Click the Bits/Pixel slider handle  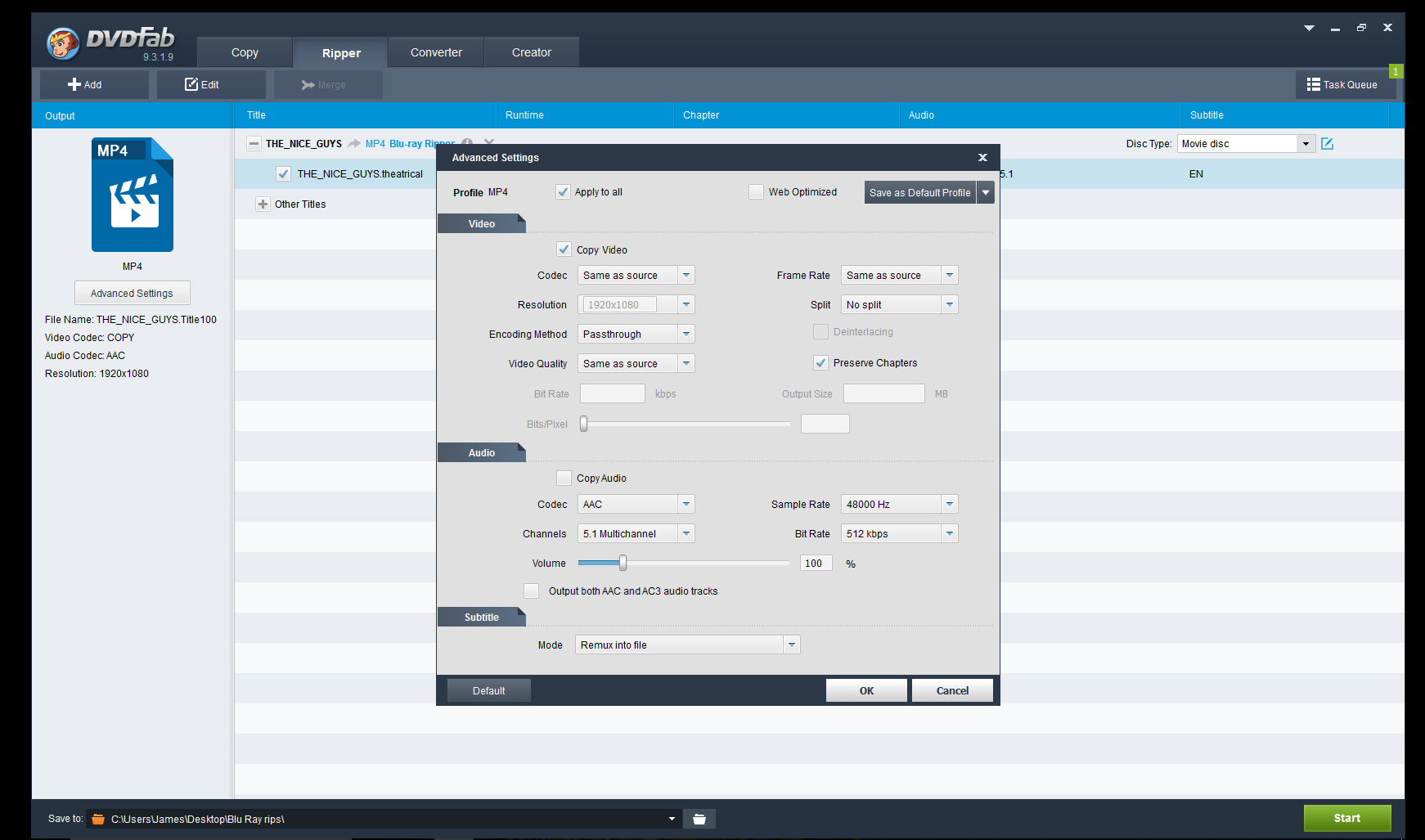pos(584,424)
